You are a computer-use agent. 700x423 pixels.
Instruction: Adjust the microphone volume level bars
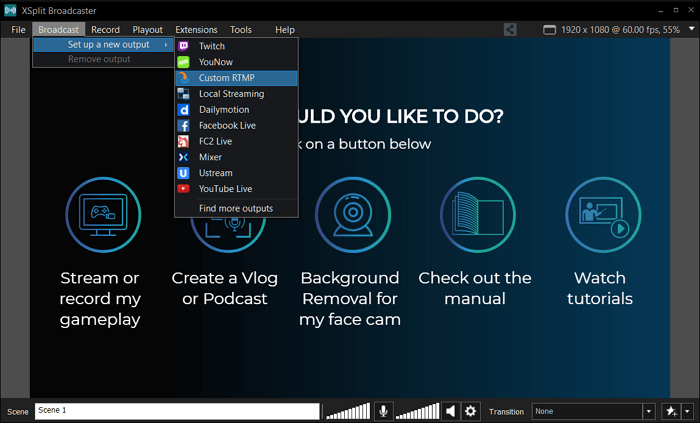pyautogui.click(x=348, y=411)
